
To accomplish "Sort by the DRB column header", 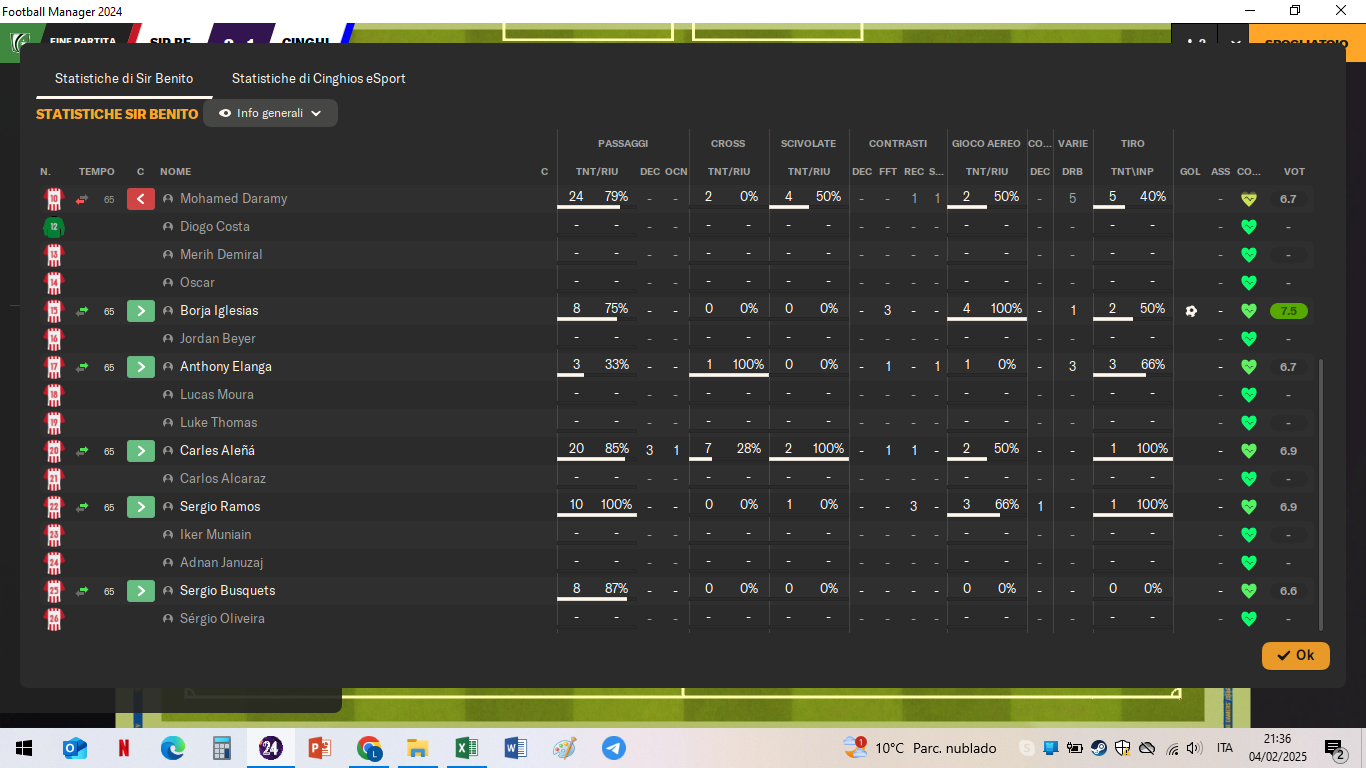I will pos(1072,172).
